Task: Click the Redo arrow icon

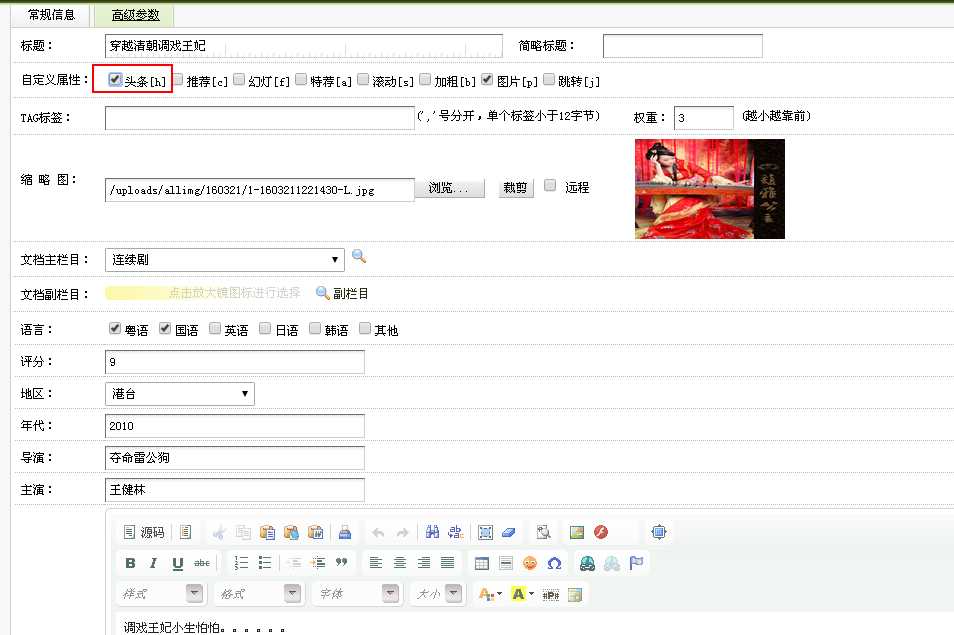Action: click(402, 533)
